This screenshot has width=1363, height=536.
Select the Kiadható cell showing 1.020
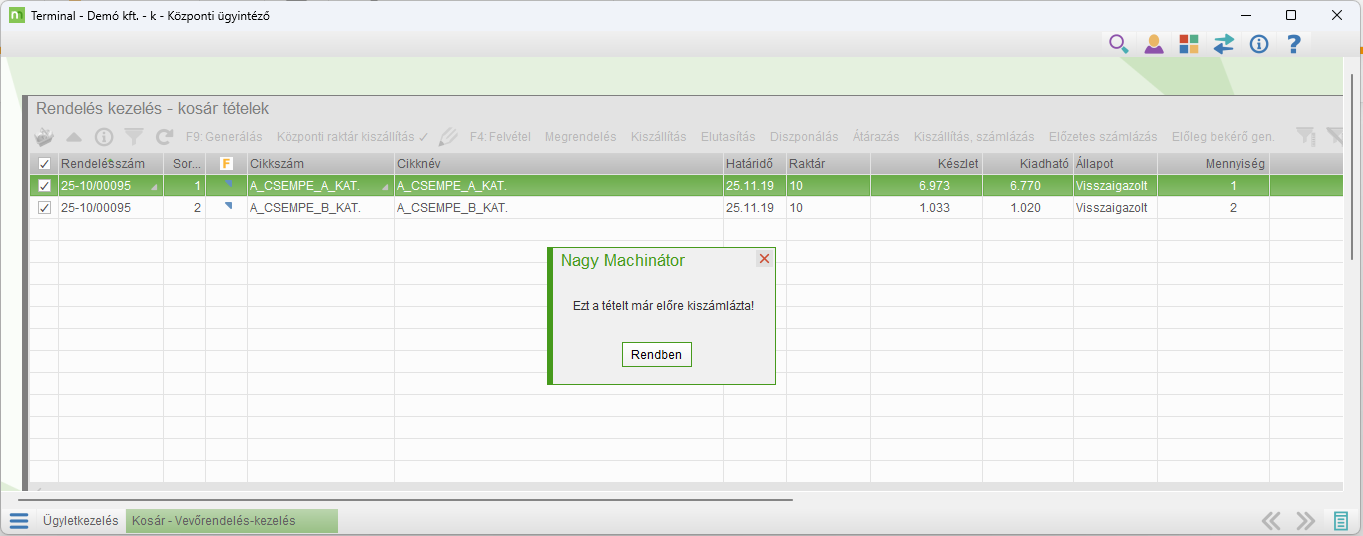click(x=1028, y=208)
